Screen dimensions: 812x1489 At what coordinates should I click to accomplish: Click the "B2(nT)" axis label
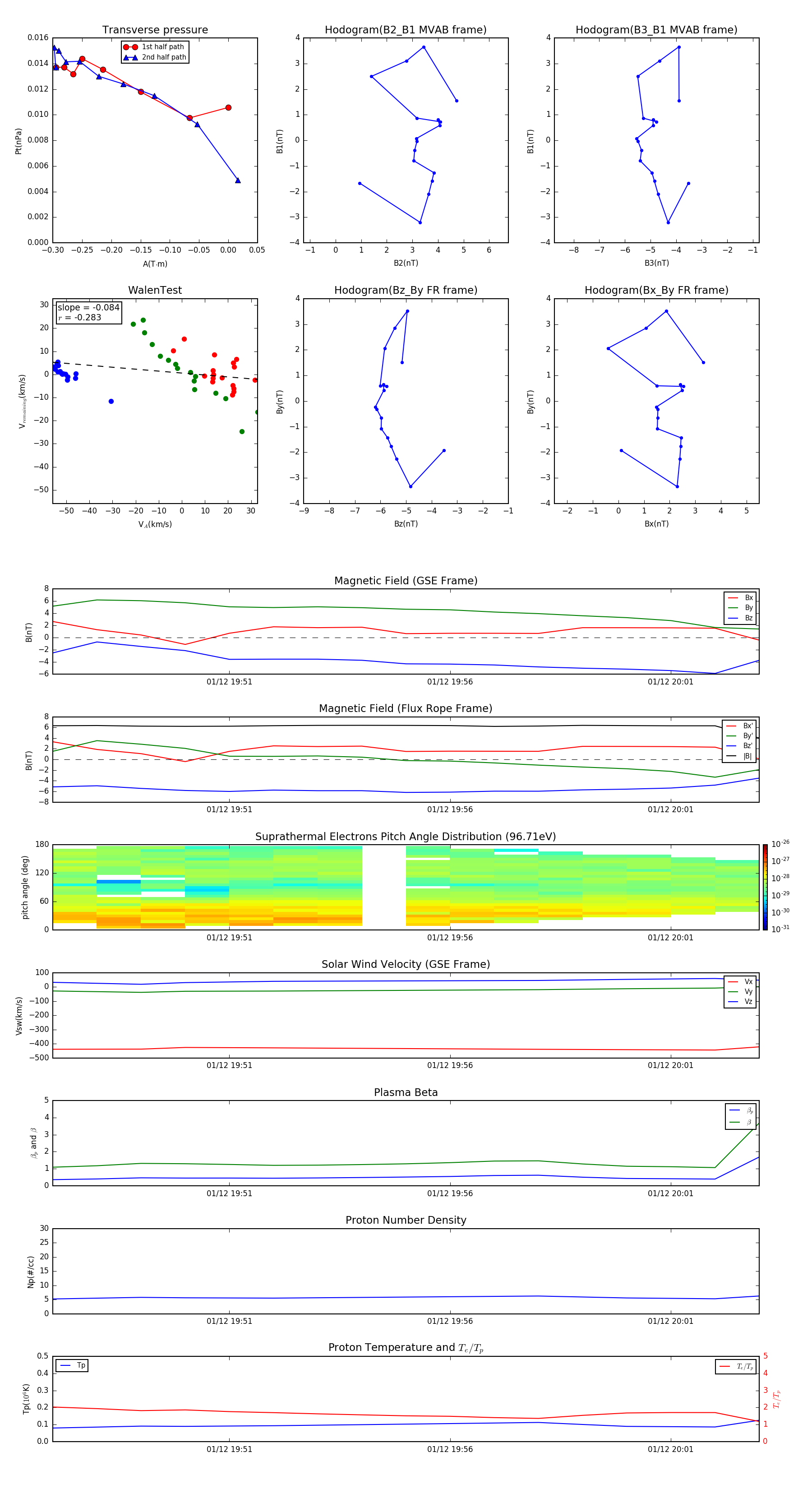click(406, 263)
